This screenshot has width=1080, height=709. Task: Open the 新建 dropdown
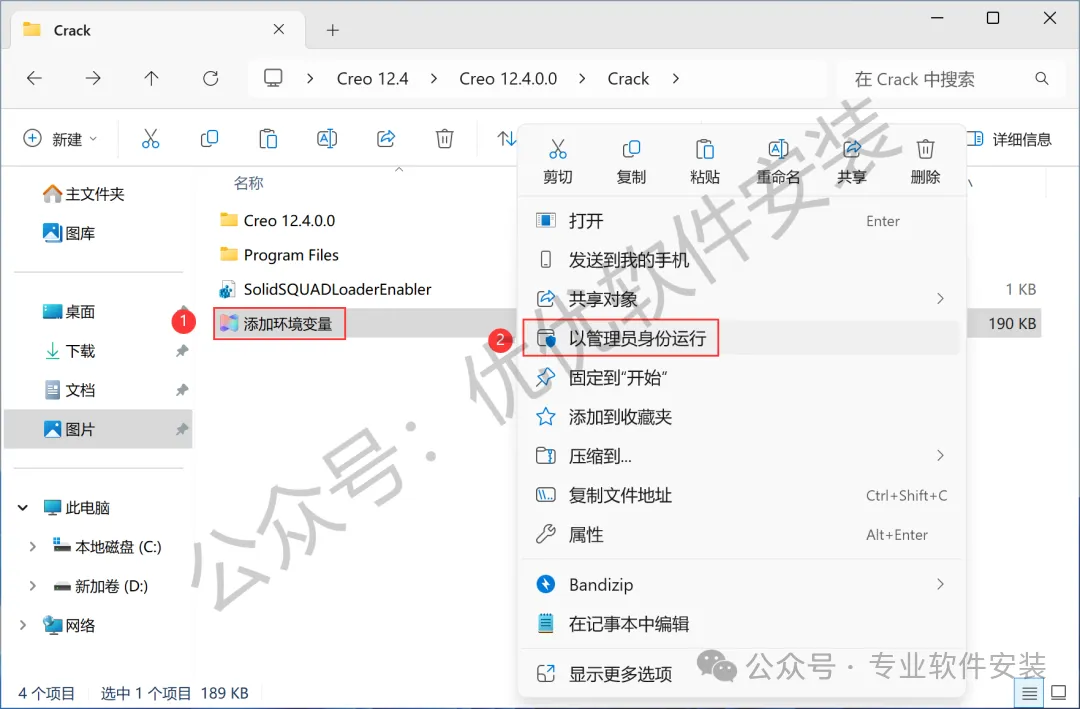[61, 139]
